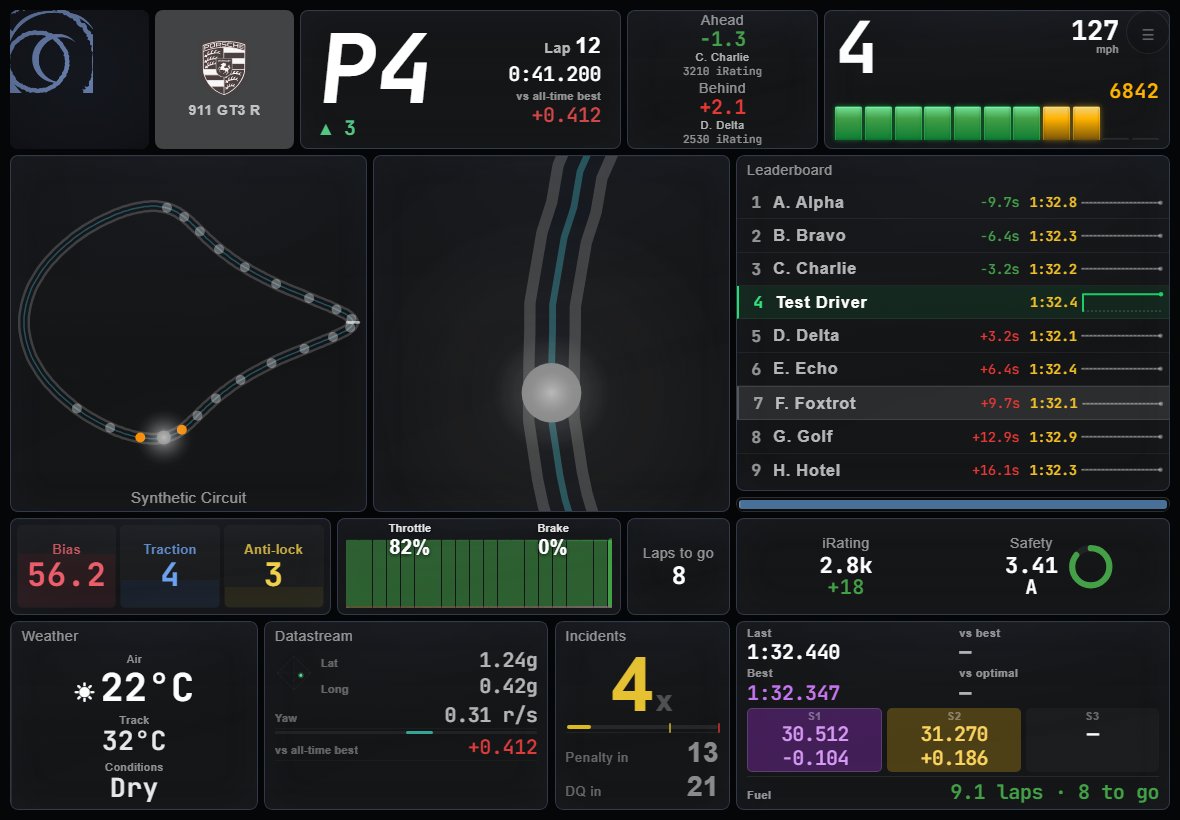Click the Leaderboard heading
This screenshot has width=1180, height=820.
click(789, 170)
